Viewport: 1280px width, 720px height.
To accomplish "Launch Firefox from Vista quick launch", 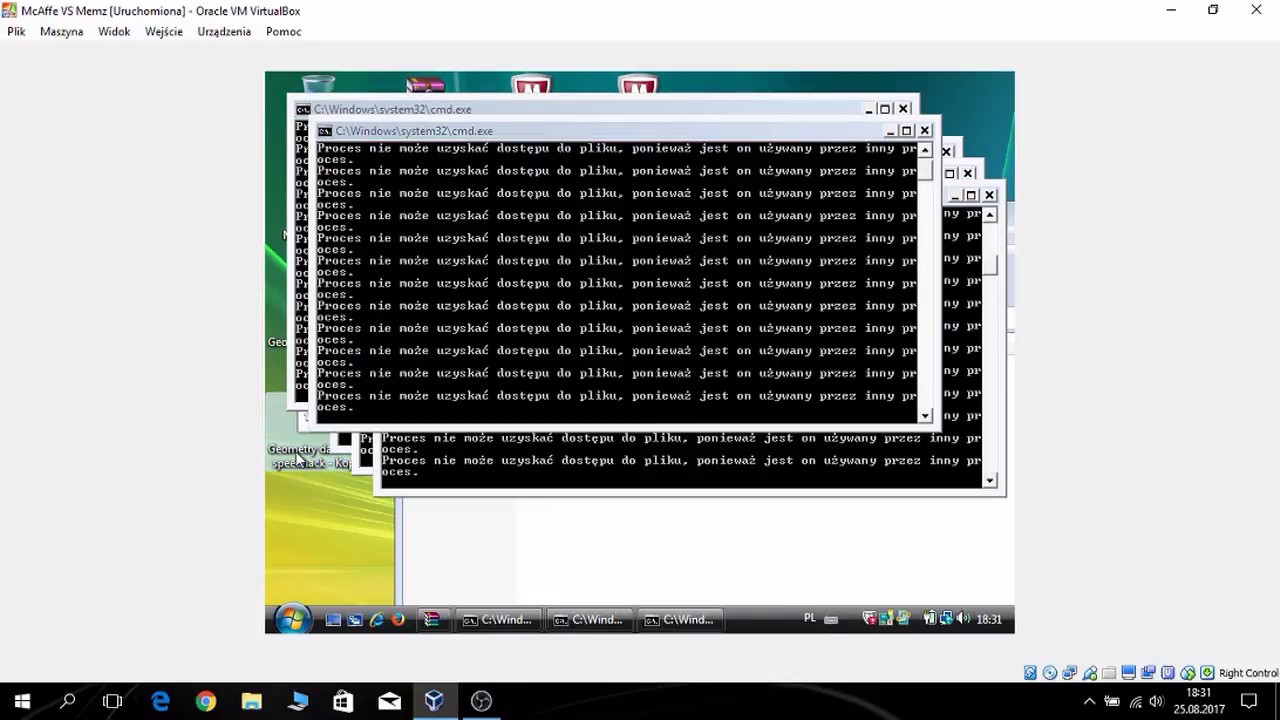I will [398, 620].
